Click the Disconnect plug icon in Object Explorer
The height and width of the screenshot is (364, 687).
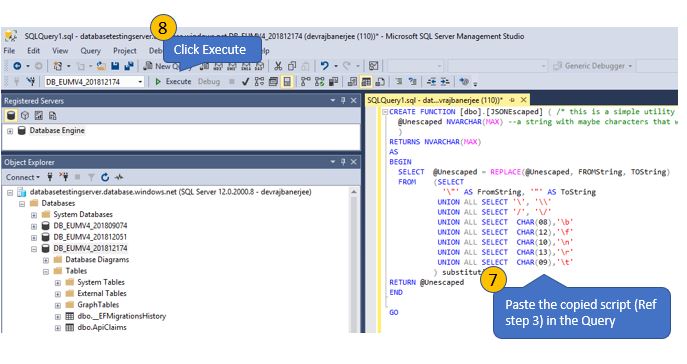64,177
